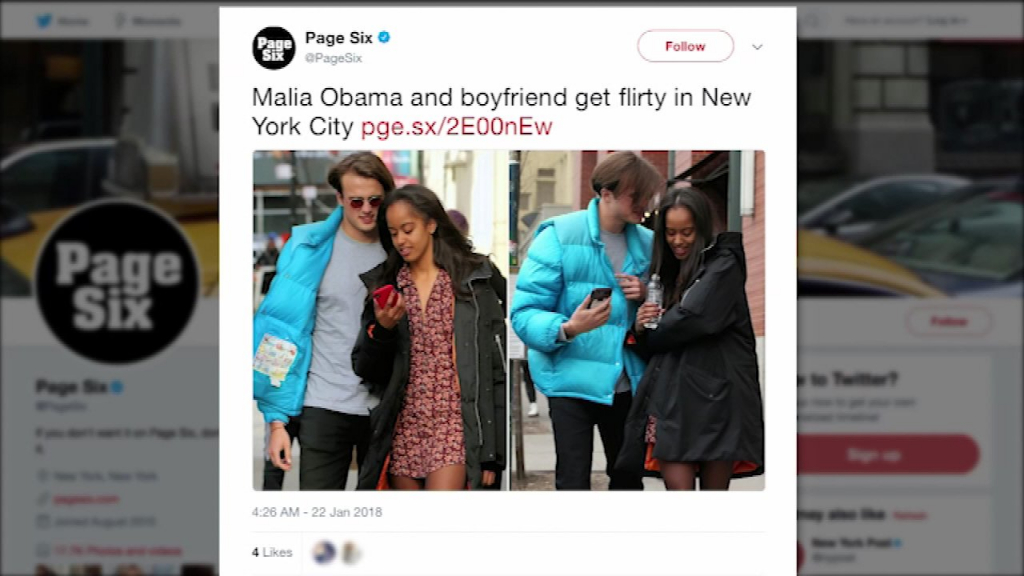This screenshot has width=1024, height=576.
Task: Click the Page Six avatar in tweet header
Action: [x=274, y=48]
